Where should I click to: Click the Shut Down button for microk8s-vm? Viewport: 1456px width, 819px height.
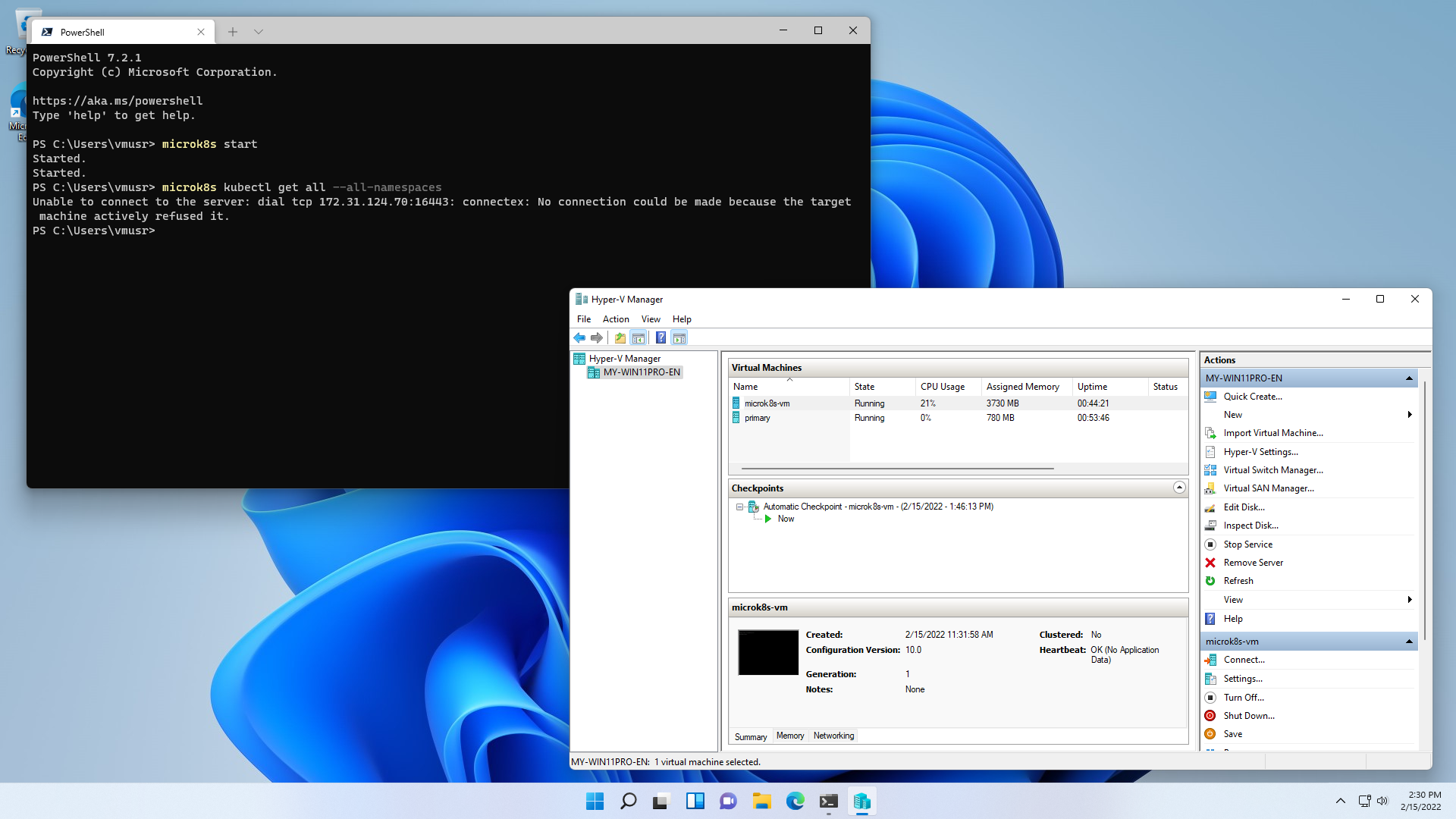pos(1249,715)
